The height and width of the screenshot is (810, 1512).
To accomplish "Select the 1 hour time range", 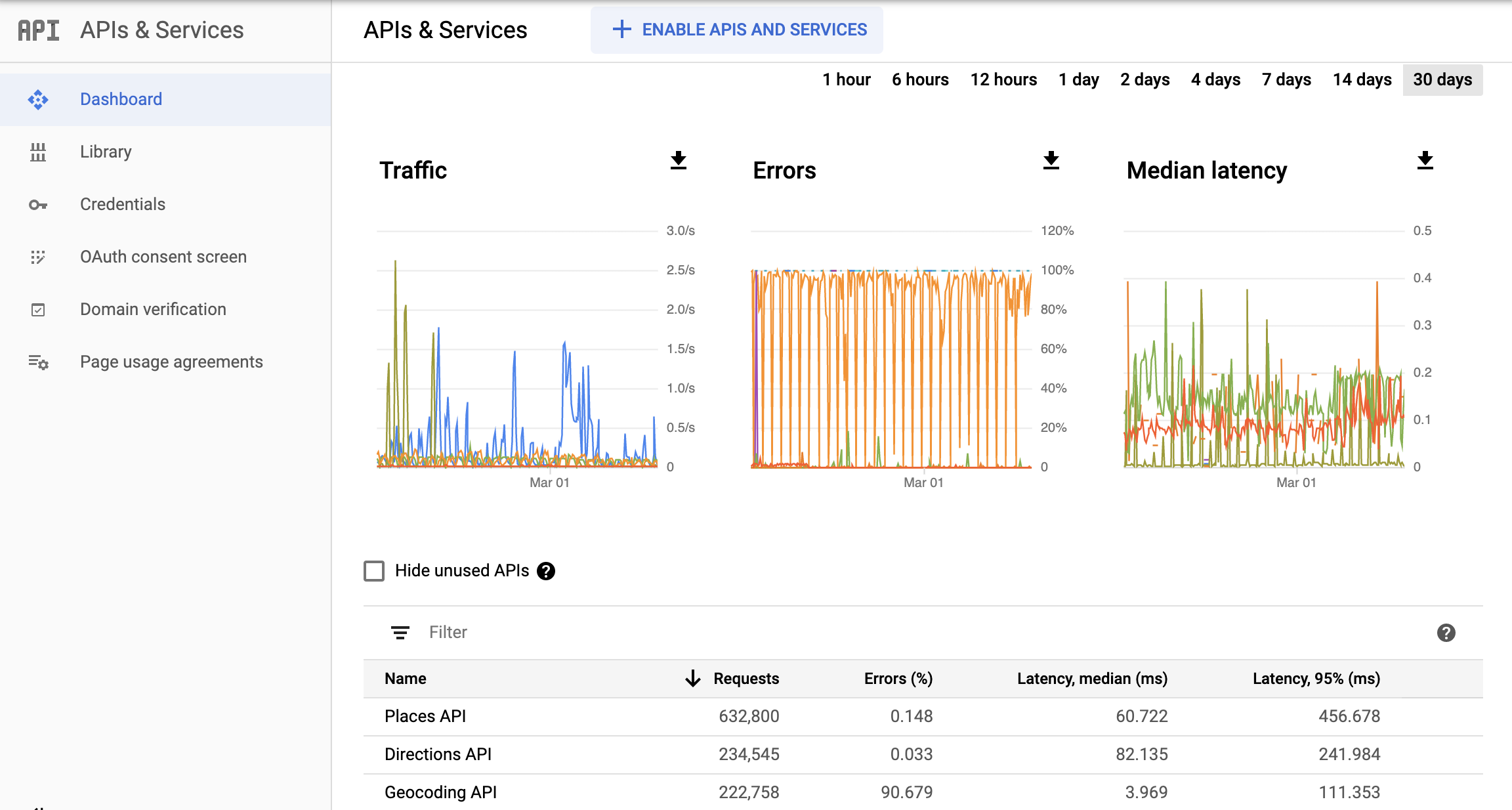I will point(844,78).
